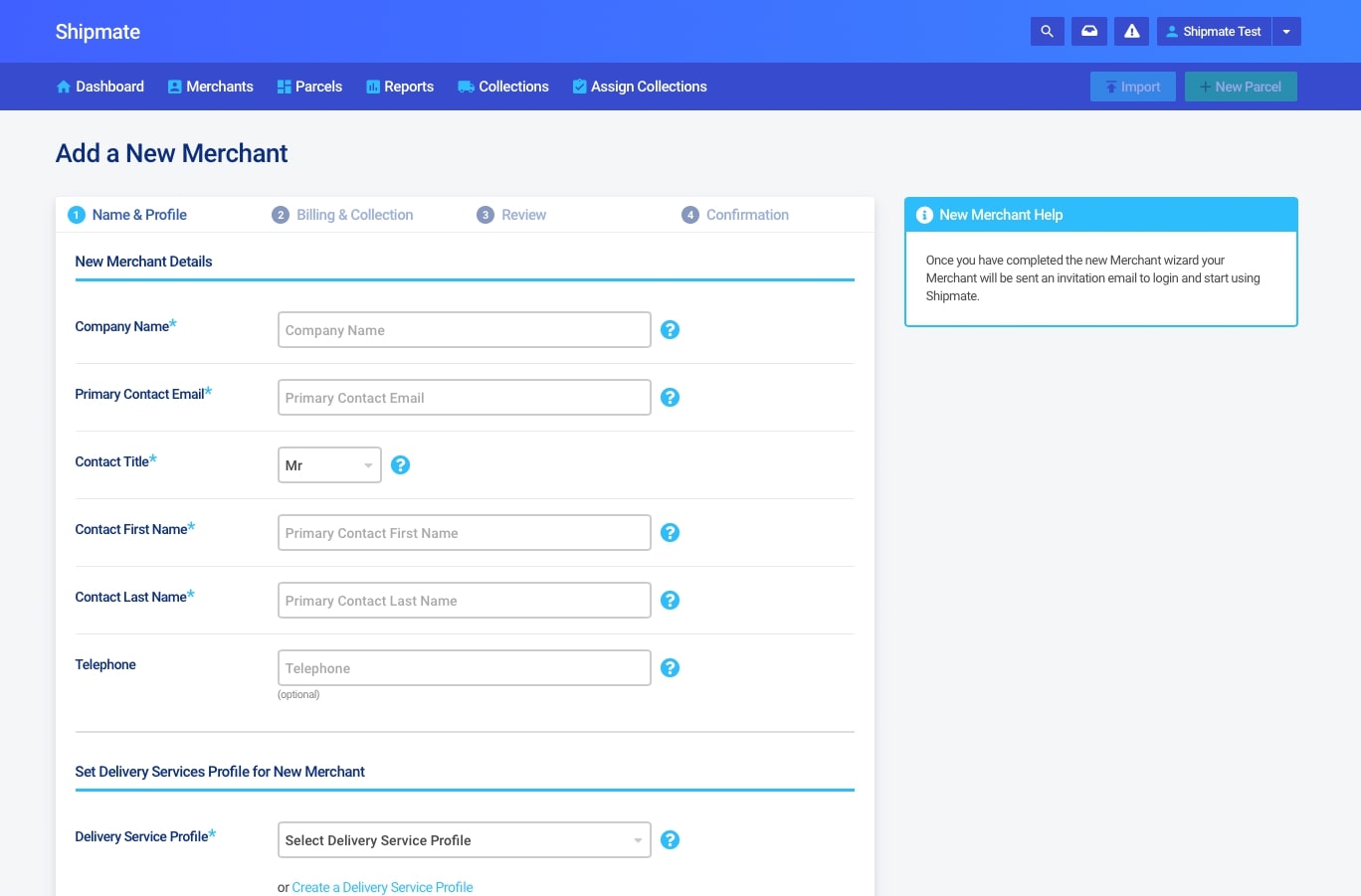Click the New Merchant Details section heading
This screenshot has width=1361, height=896.
(x=143, y=262)
